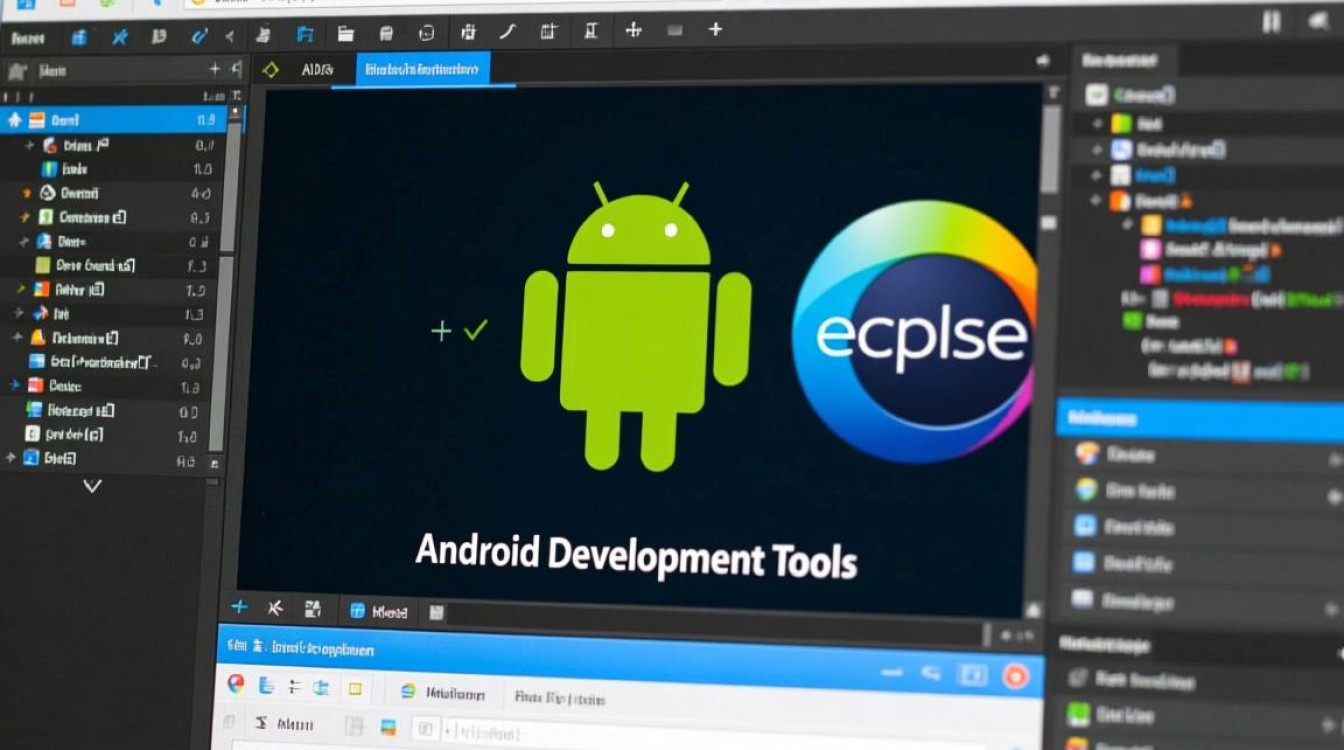Select the yellow diamond Android layout editor icon
This screenshot has height=750, width=1344.
pos(270,69)
